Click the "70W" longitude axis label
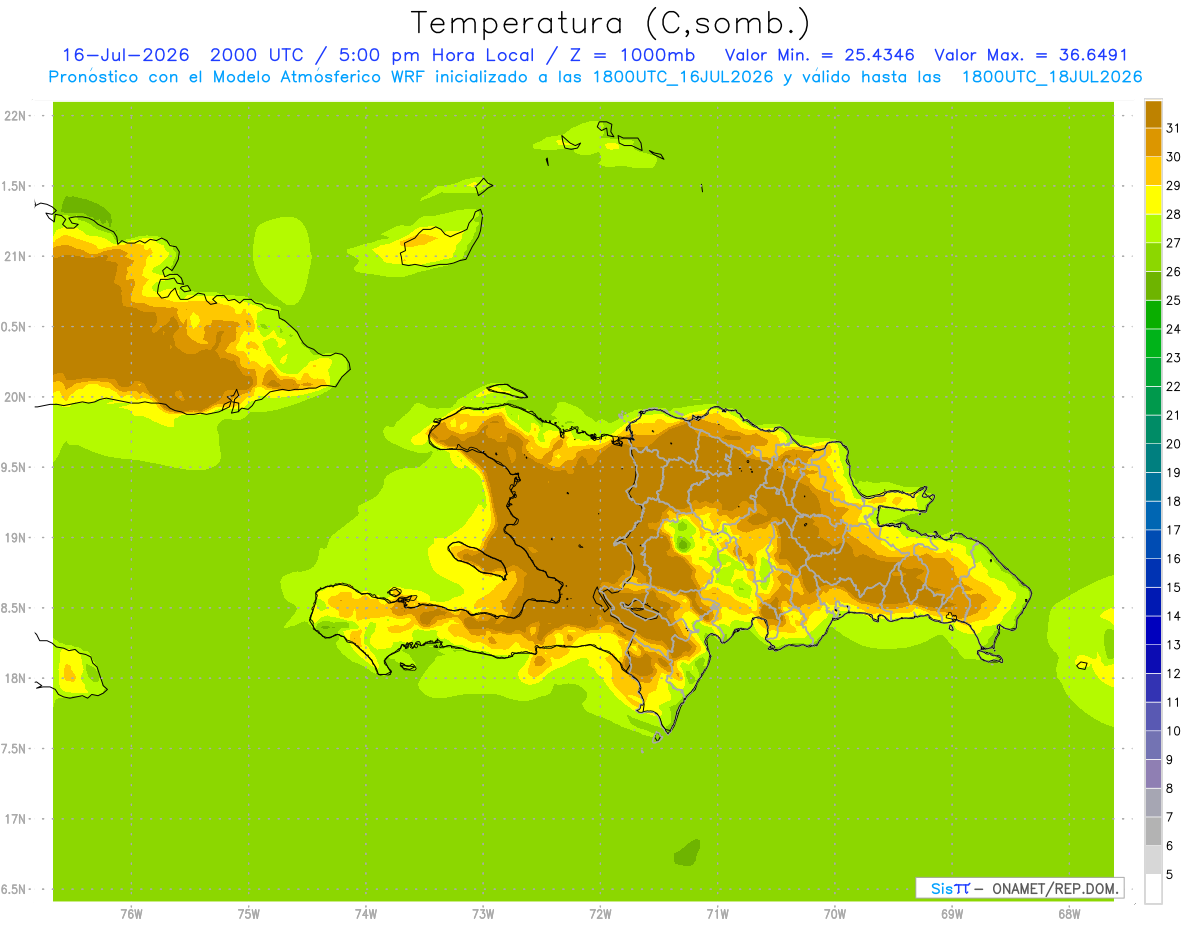The width and height of the screenshot is (1200, 927). click(834, 914)
